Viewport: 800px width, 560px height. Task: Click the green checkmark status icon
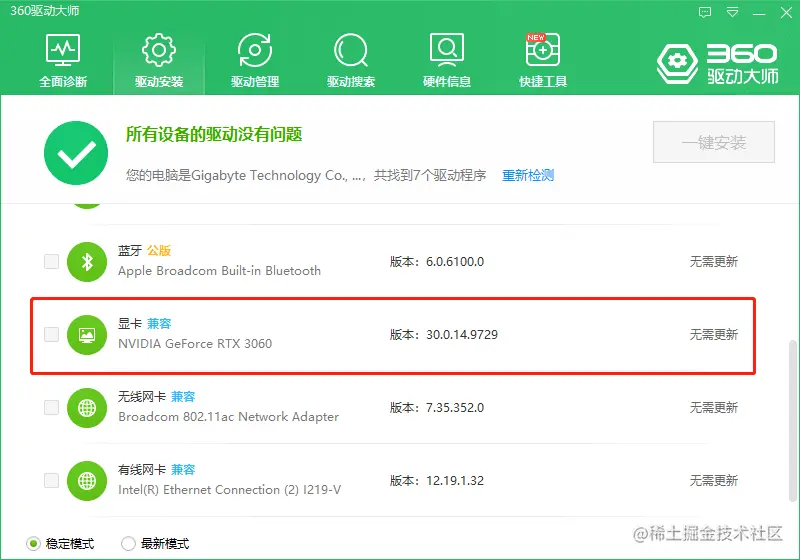point(76,153)
